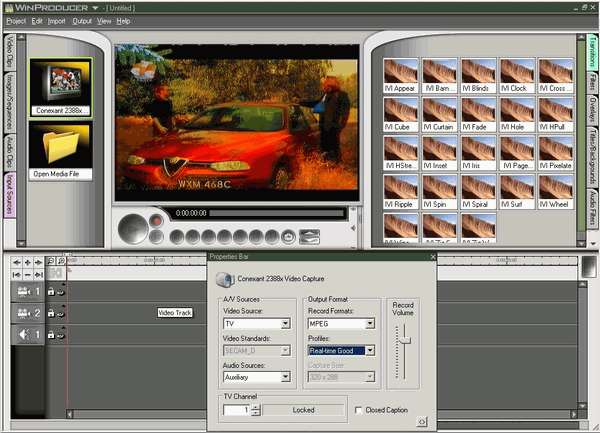Click the Locked channel status button
Screen dimensions: 600x433
(304, 410)
